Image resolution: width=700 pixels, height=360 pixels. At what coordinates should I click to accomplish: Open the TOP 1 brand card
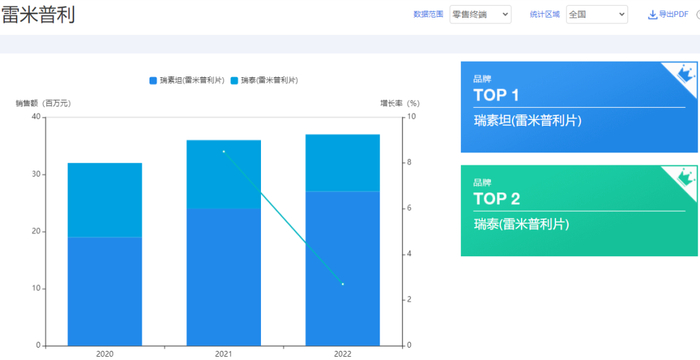point(579,107)
